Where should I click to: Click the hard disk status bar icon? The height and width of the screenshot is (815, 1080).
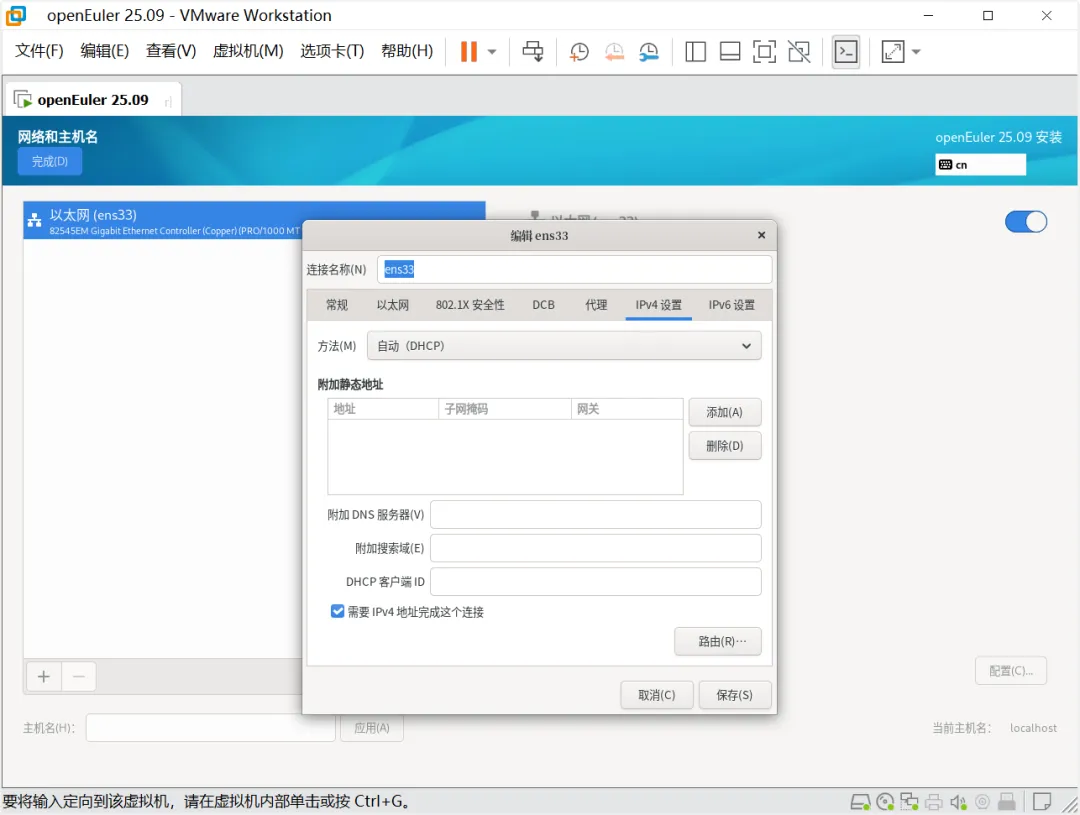click(860, 802)
